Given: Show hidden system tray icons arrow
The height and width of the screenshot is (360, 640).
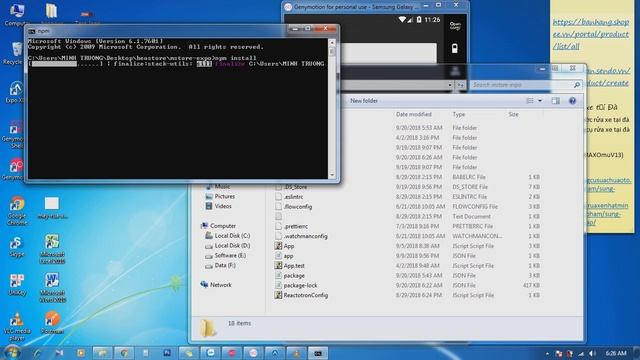Looking at the screenshot, I should (547, 353).
